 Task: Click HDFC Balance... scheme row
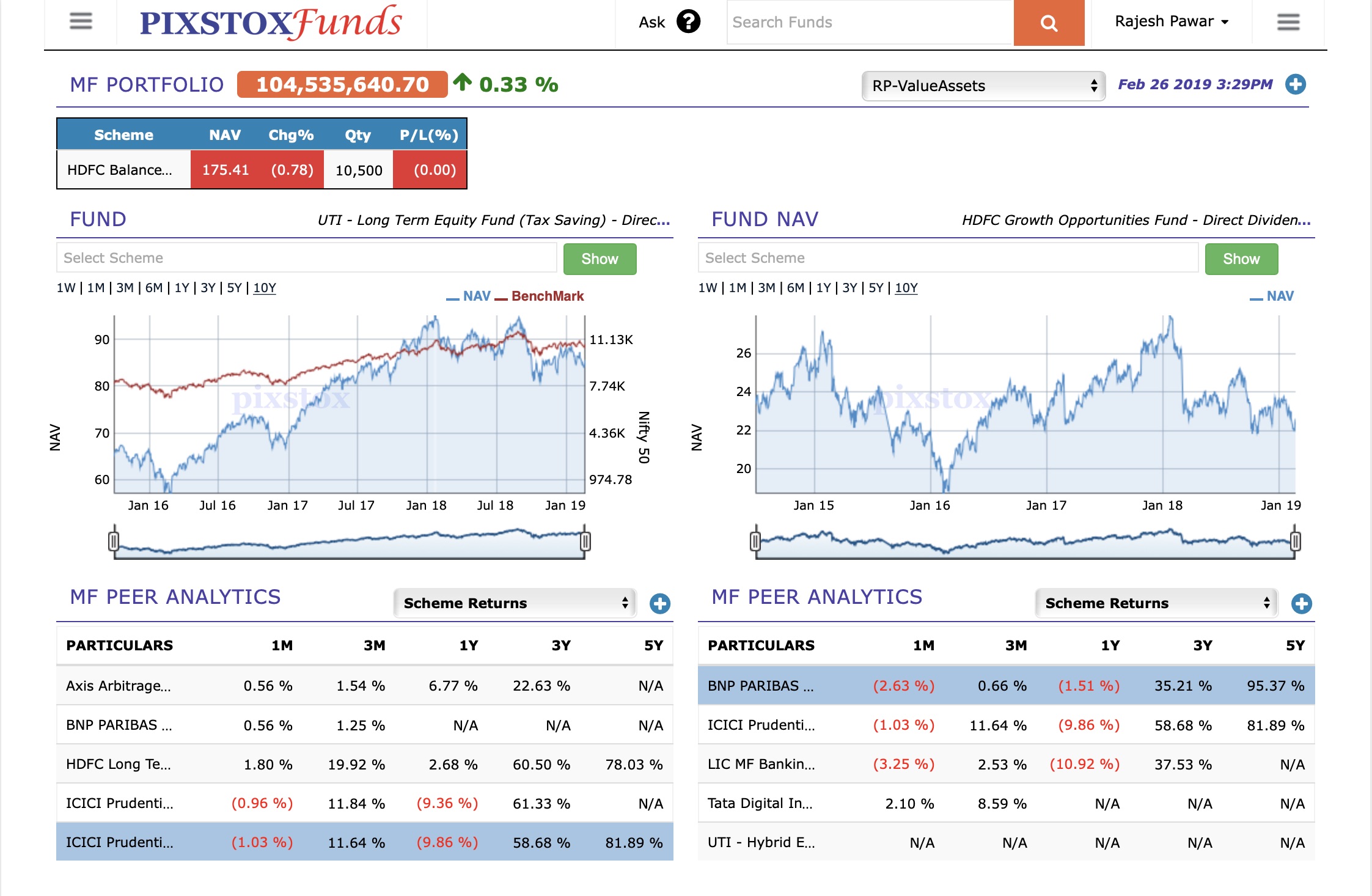tap(262, 170)
